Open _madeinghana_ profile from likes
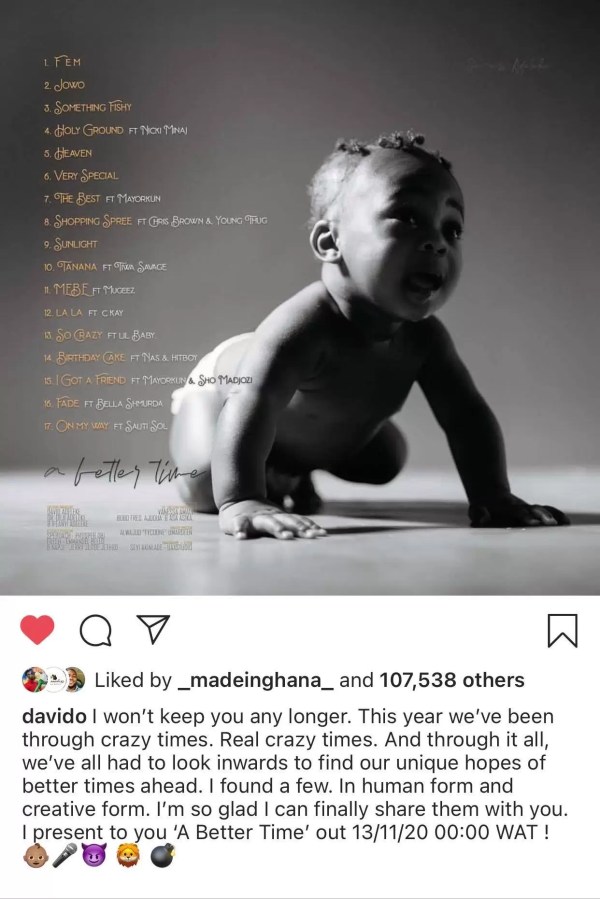This screenshot has width=600, height=899. point(256,681)
